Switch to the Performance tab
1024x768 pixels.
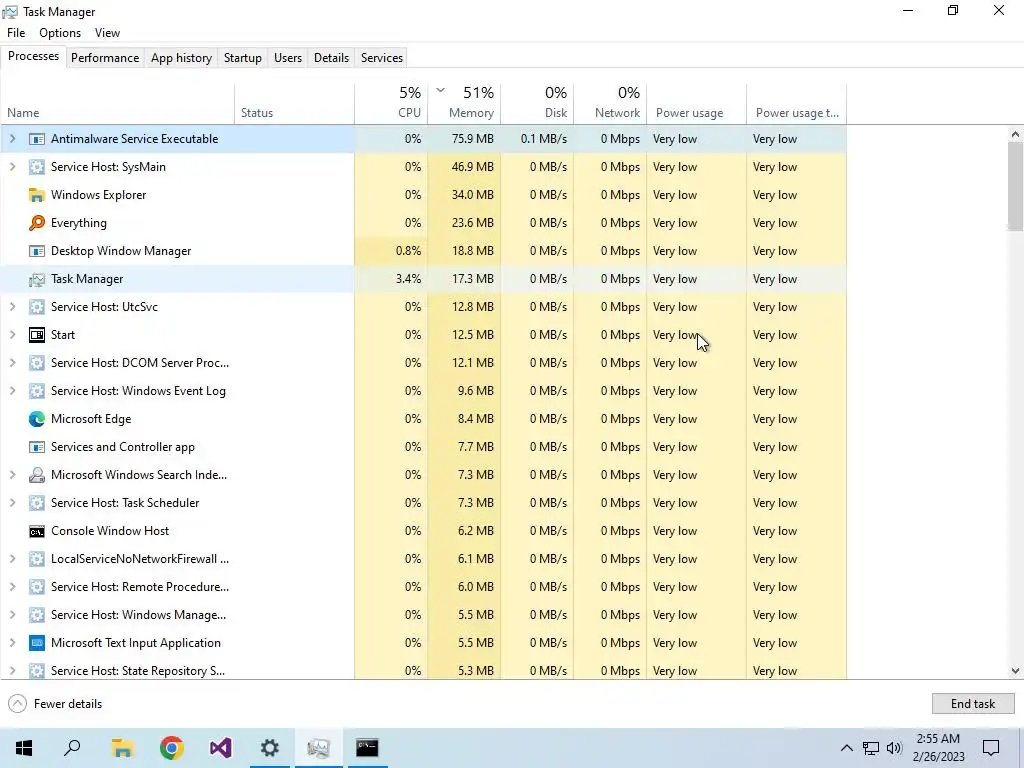(105, 57)
